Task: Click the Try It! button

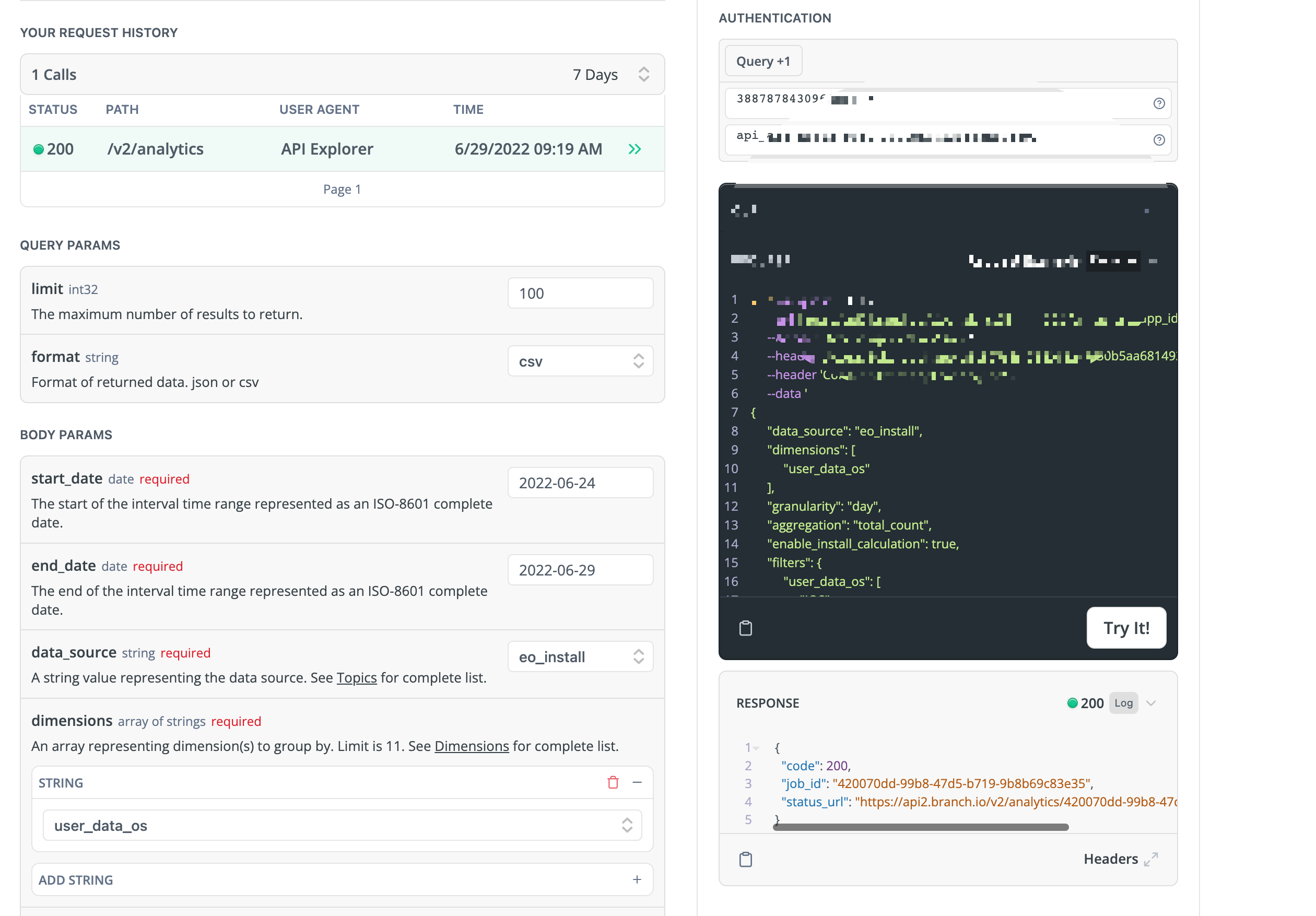Action: (1126, 628)
